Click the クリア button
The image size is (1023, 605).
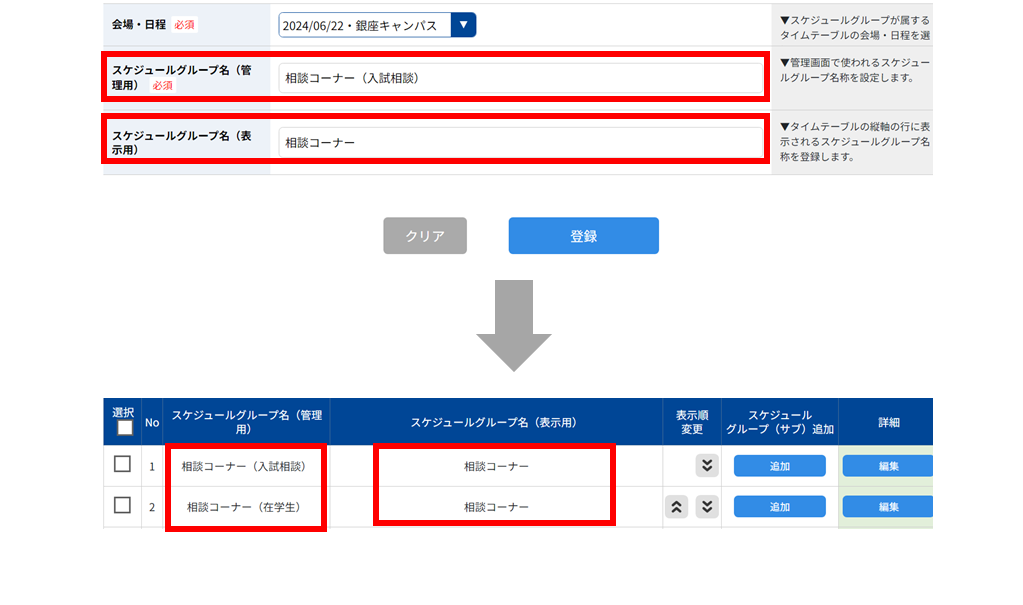[x=425, y=236]
